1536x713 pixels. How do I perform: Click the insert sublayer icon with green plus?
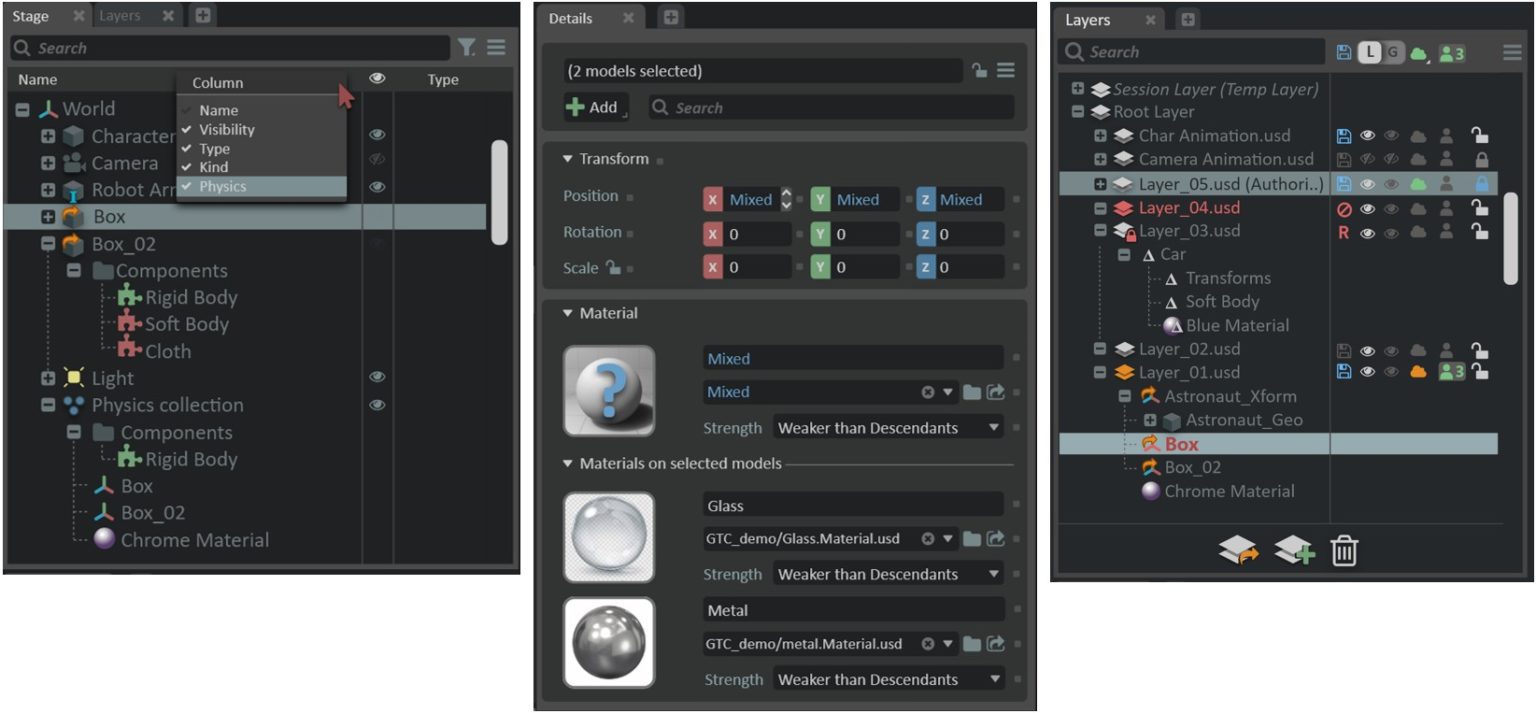1293,550
